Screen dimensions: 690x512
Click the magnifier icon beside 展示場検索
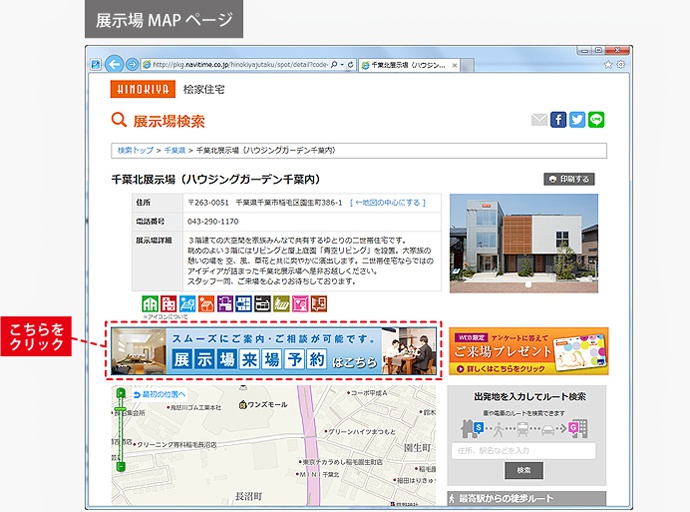pyautogui.click(x=119, y=121)
